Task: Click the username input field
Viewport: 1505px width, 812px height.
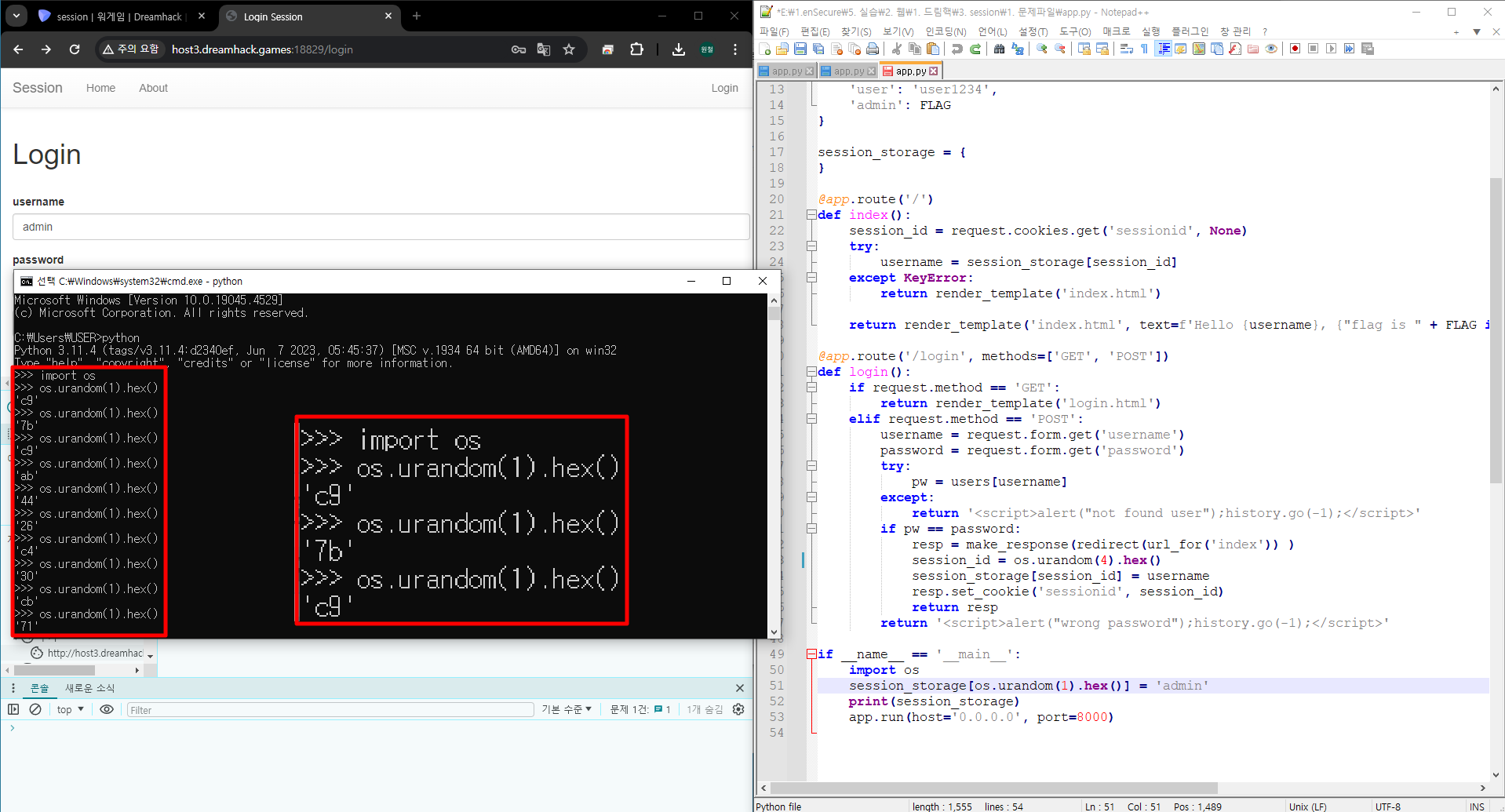Action: pos(381,227)
